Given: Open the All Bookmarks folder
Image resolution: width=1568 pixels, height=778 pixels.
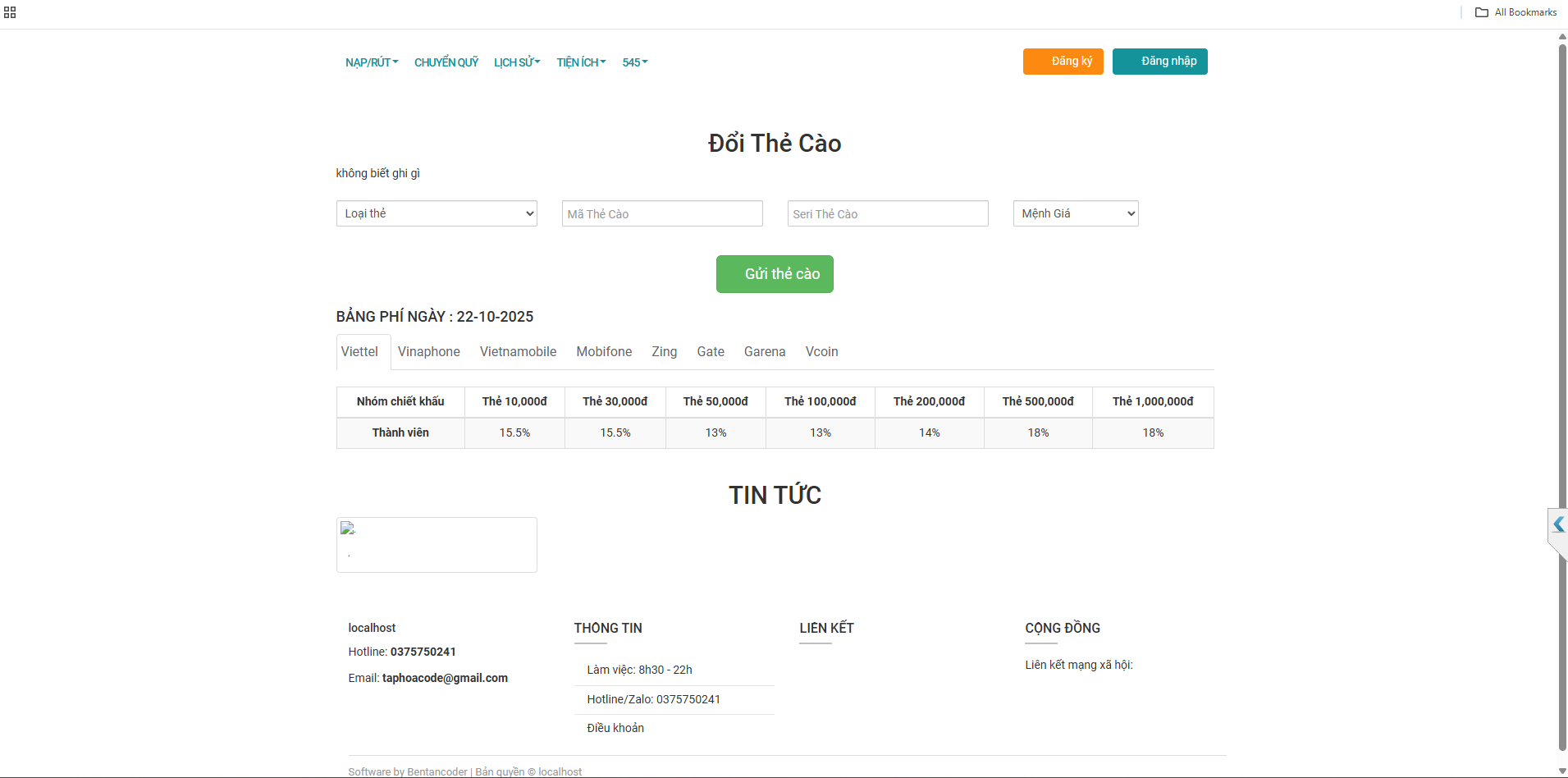Looking at the screenshot, I should click(x=1515, y=12).
